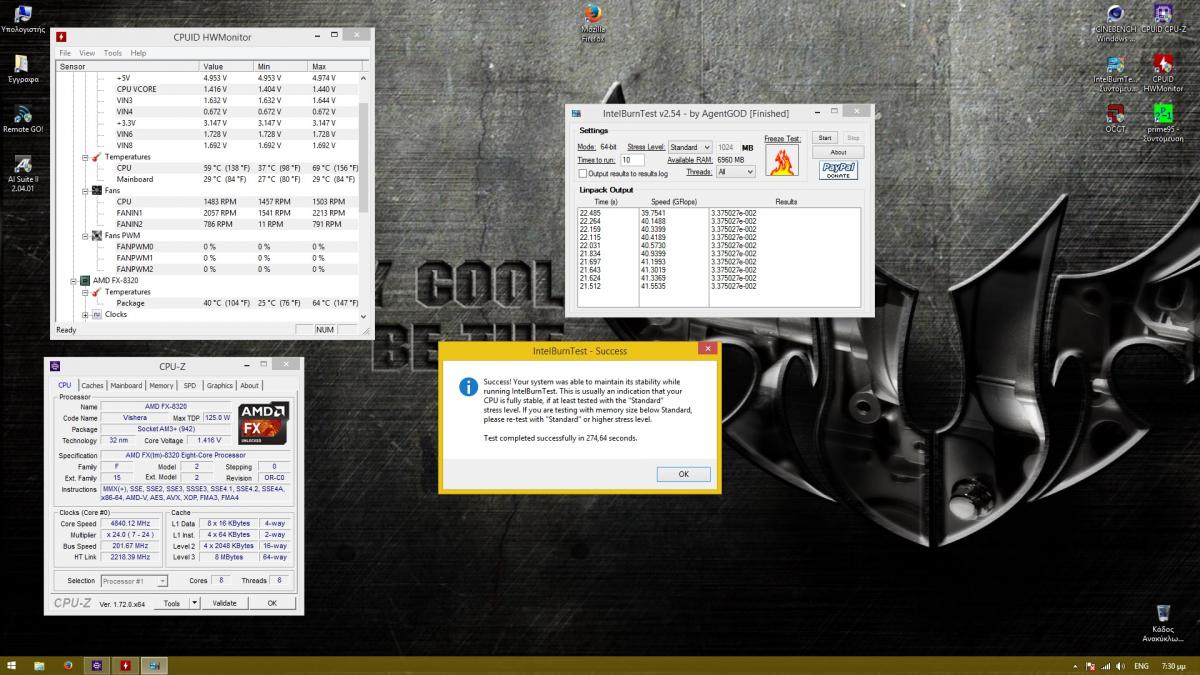The width and height of the screenshot is (1200, 675).
Task: Click the Value column header in HWMonitor
Action: tap(227, 66)
